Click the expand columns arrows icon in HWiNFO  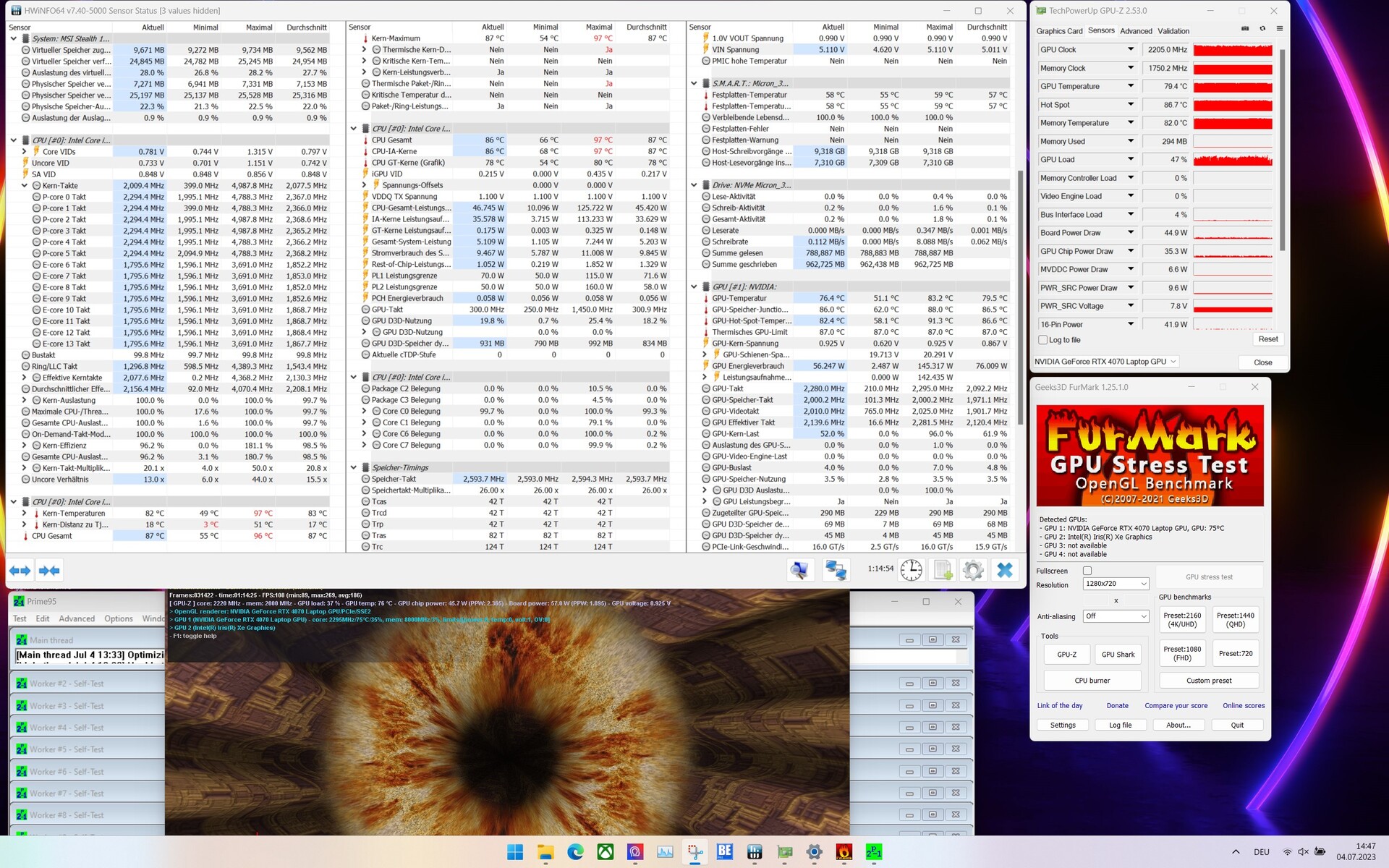point(20,571)
